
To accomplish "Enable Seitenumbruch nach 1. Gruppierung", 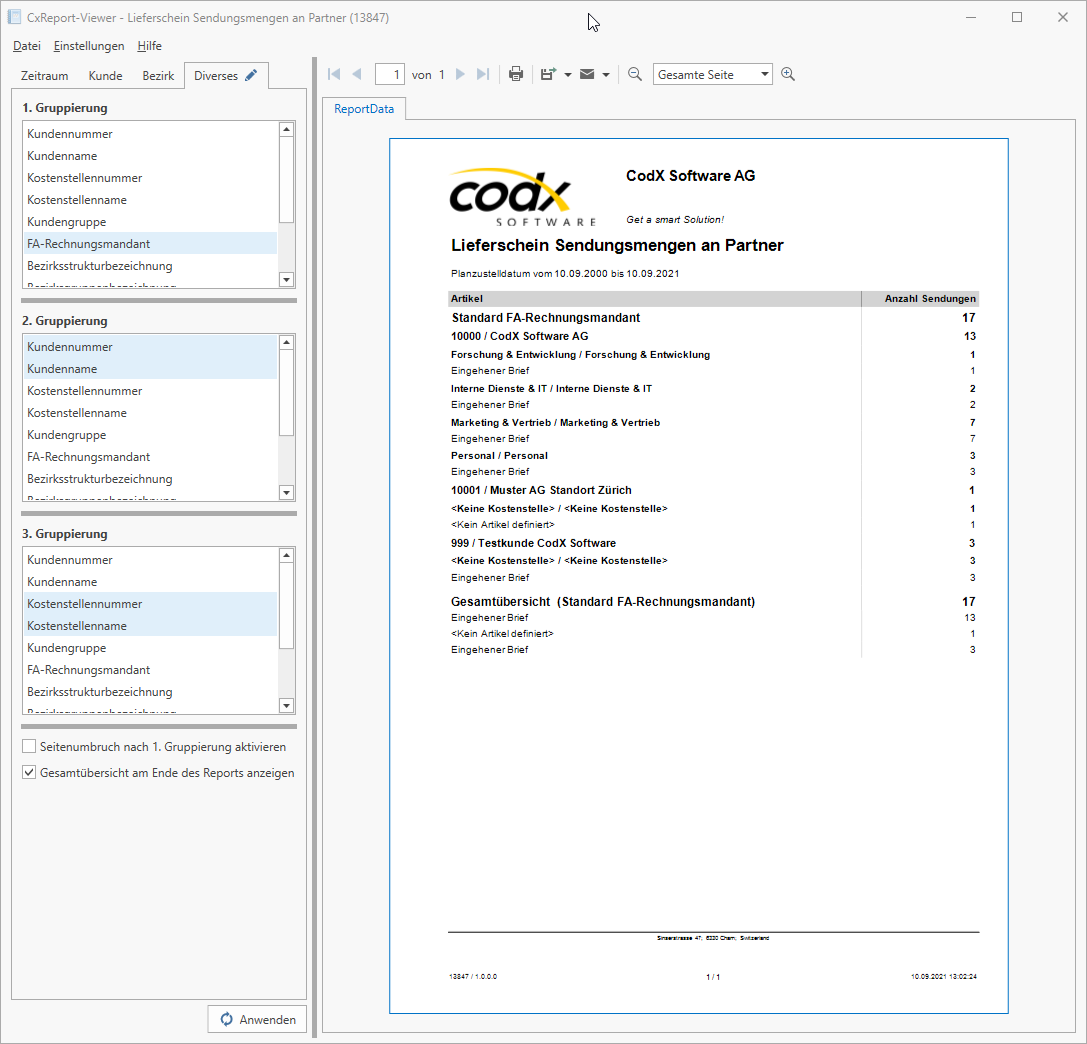I will tap(29, 747).
